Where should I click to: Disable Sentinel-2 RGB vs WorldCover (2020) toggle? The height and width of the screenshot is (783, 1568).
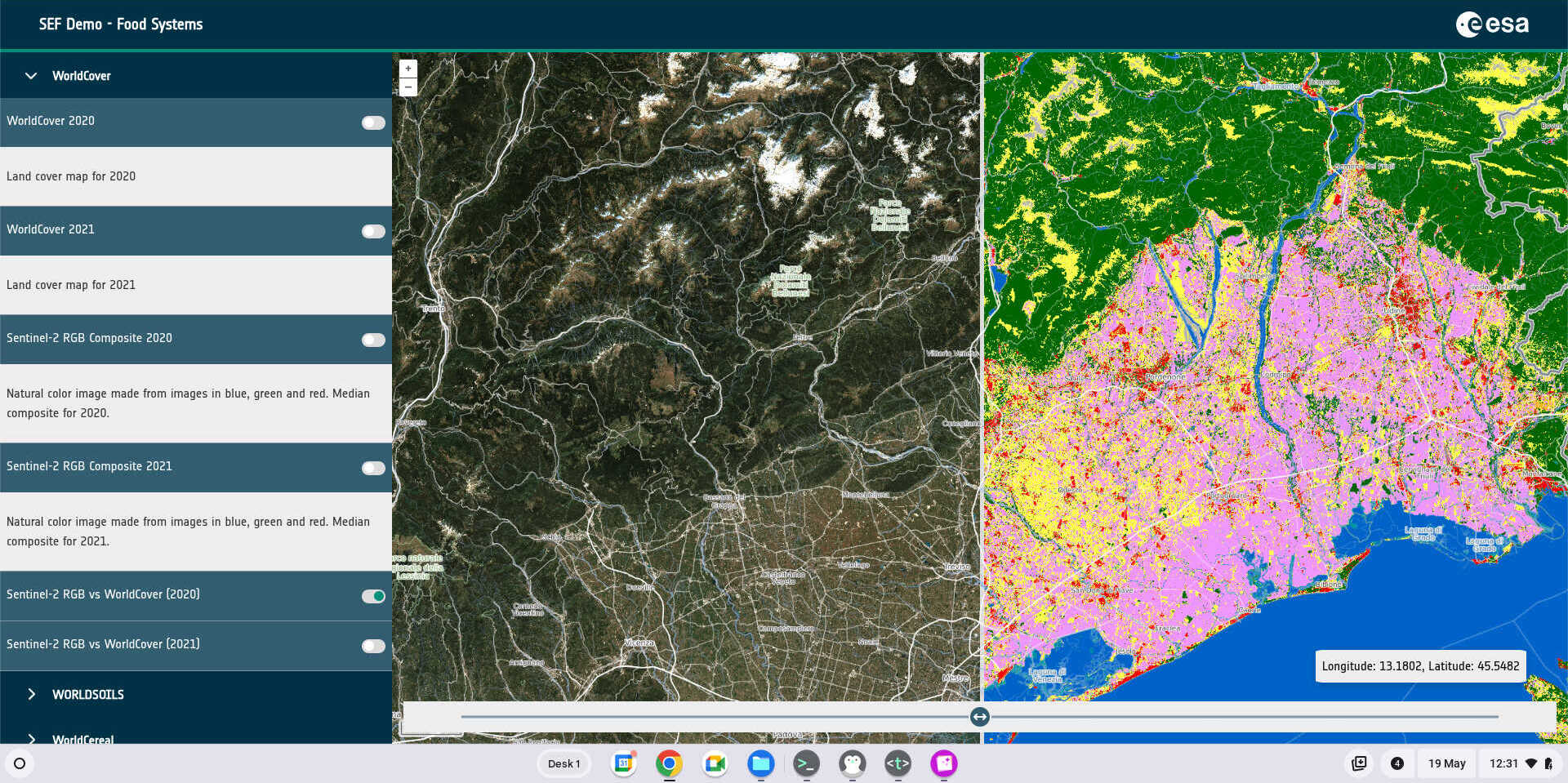(x=373, y=596)
